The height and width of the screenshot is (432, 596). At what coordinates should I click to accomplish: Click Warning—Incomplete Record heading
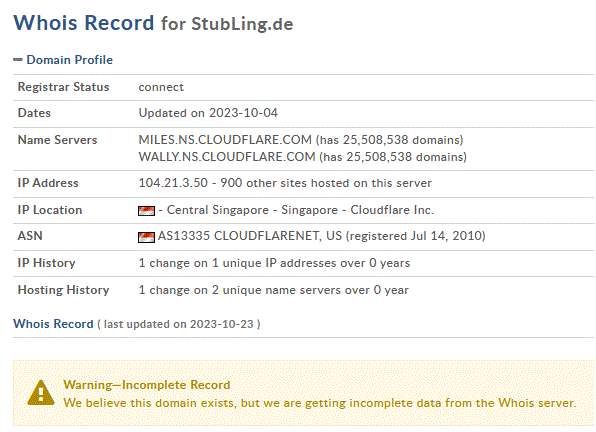point(146,385)
